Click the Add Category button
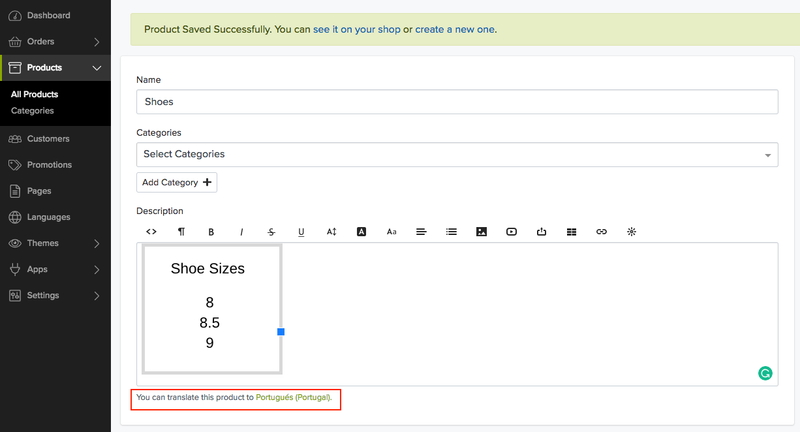800x432 pixels. point(177,183)
